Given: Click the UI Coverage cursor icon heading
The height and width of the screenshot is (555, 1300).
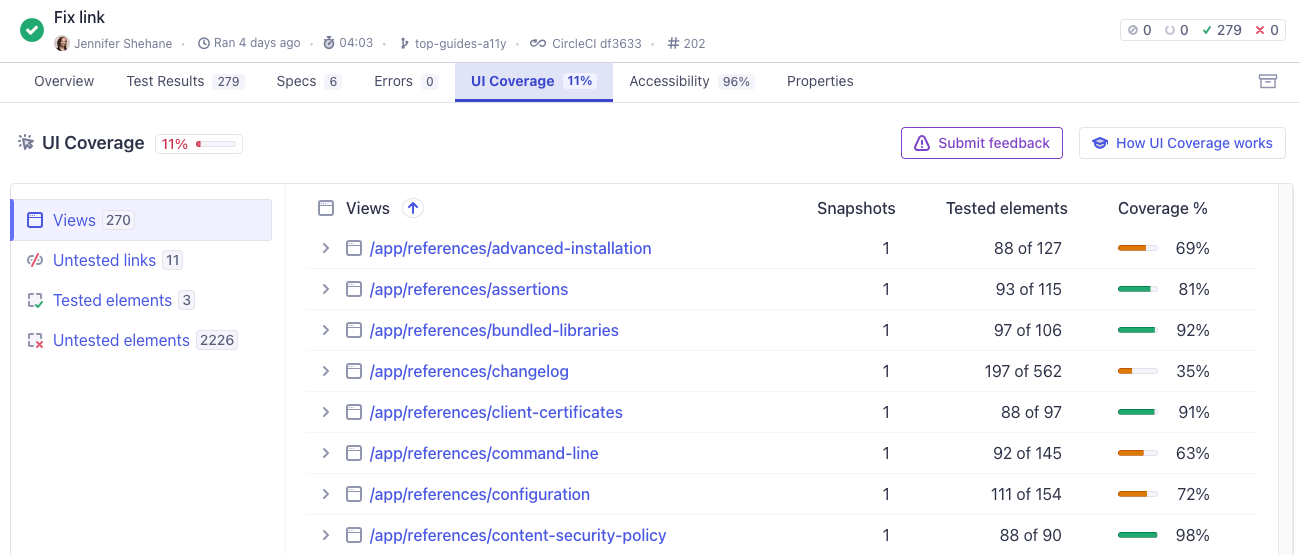Looking at the screenshot, I should click(x=26, y=143).
